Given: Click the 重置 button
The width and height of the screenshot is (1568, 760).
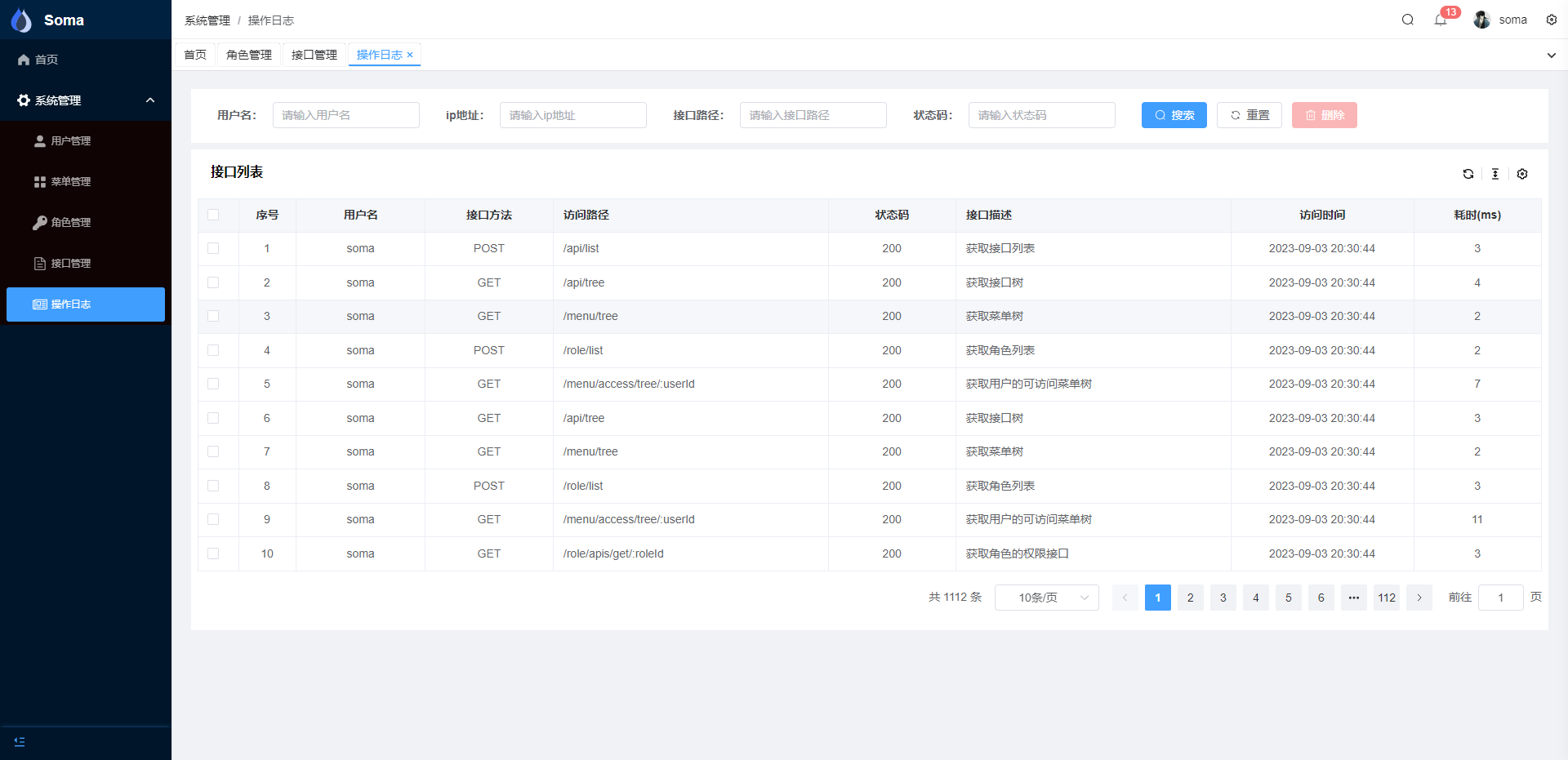Looking at the screenshot, I should click(x=1249, y=115).
